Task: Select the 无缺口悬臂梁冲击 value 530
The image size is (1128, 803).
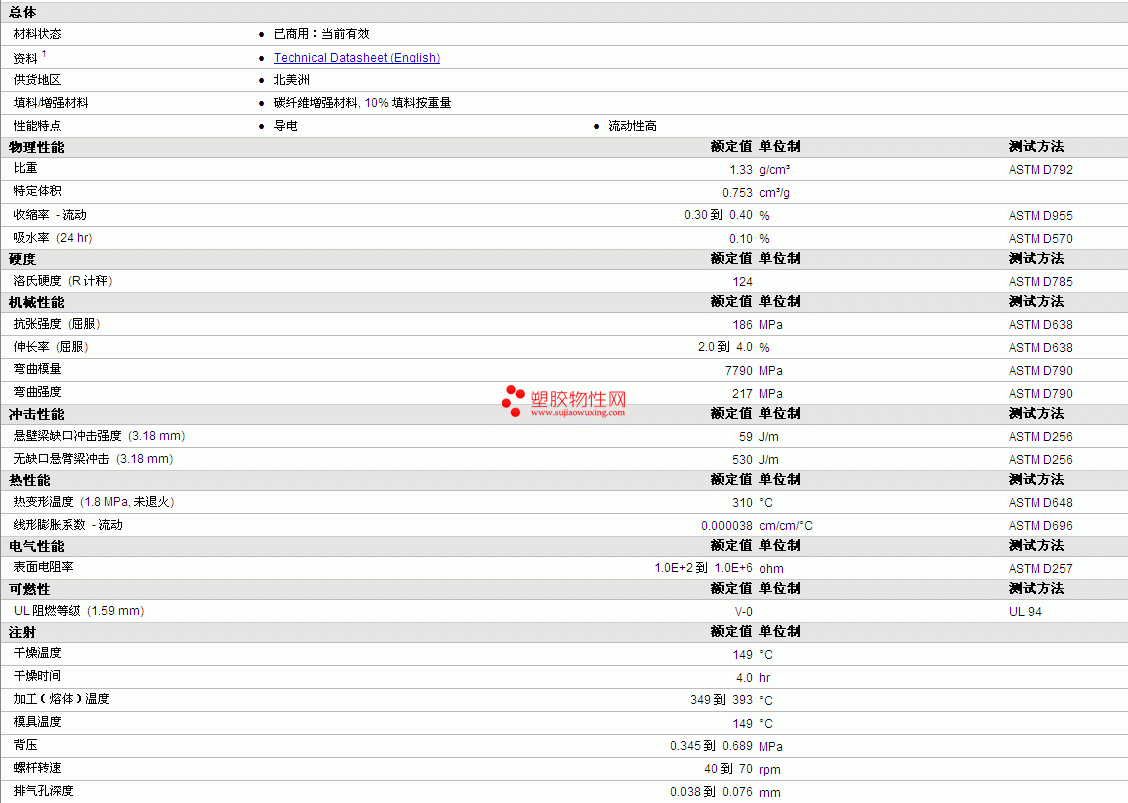Action: coord(742,460)
